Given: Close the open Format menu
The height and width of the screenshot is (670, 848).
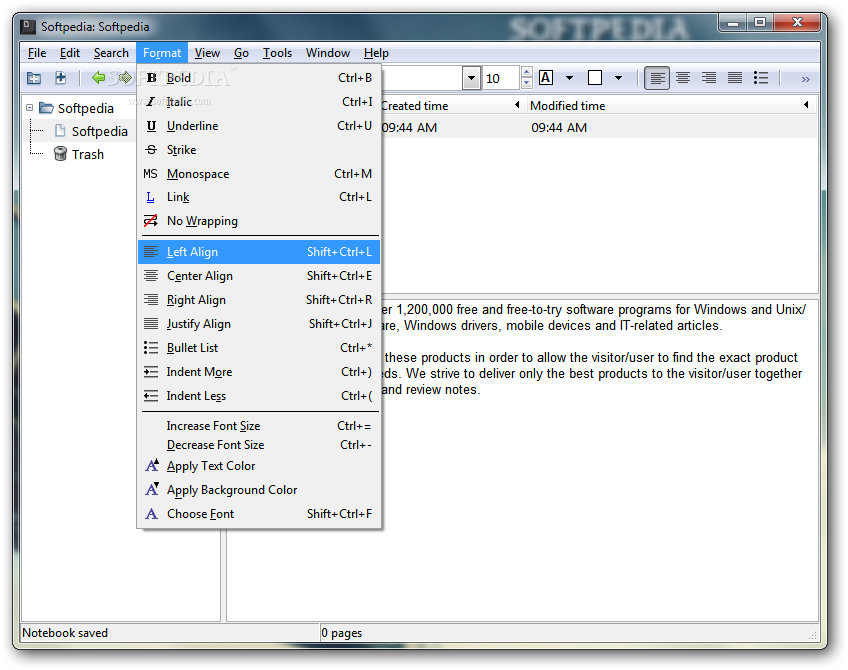Looking at the screenshot, I should pyautogui.click(x=162, y=53).
